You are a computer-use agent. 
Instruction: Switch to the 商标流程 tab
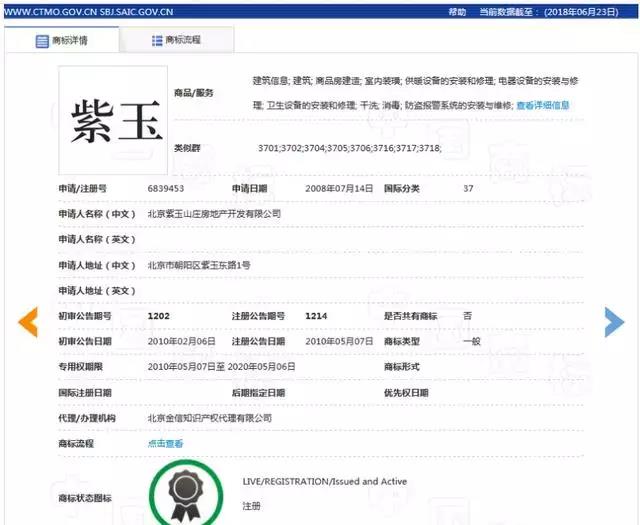[176, 40]
